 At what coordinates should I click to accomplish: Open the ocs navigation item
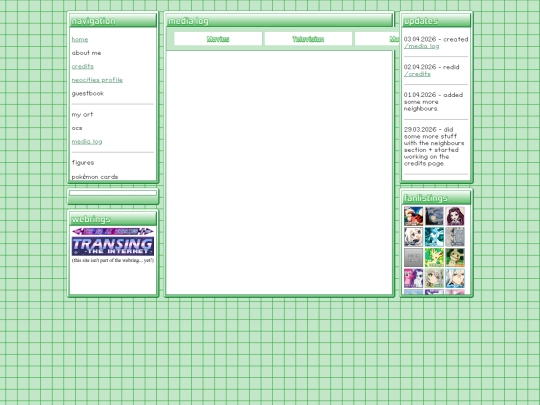(x=77, y=128)
